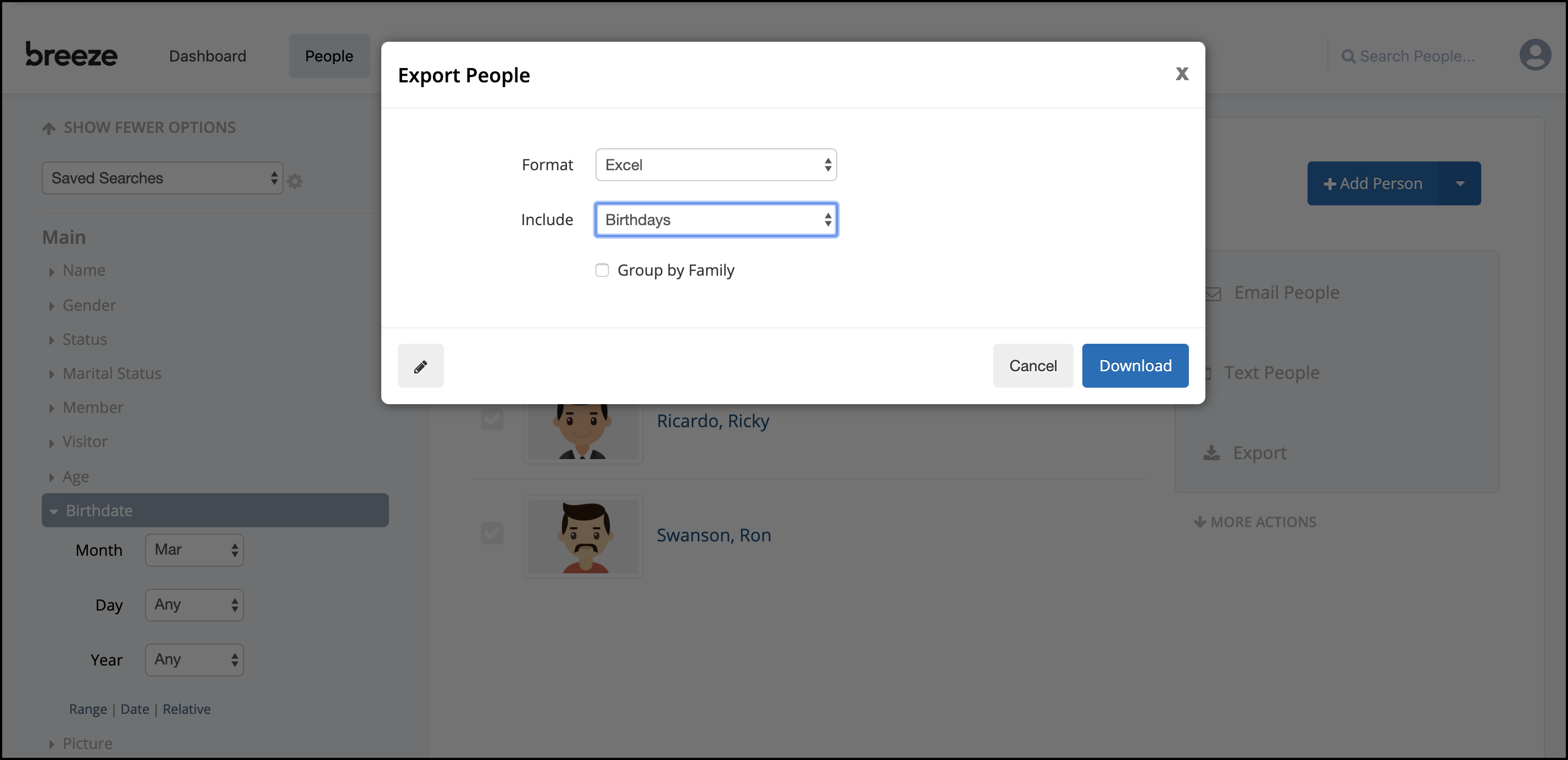Open the Include dropdown showing Birthdays
This screenshot has width=1568, height=760.
(x=716, y=220)
